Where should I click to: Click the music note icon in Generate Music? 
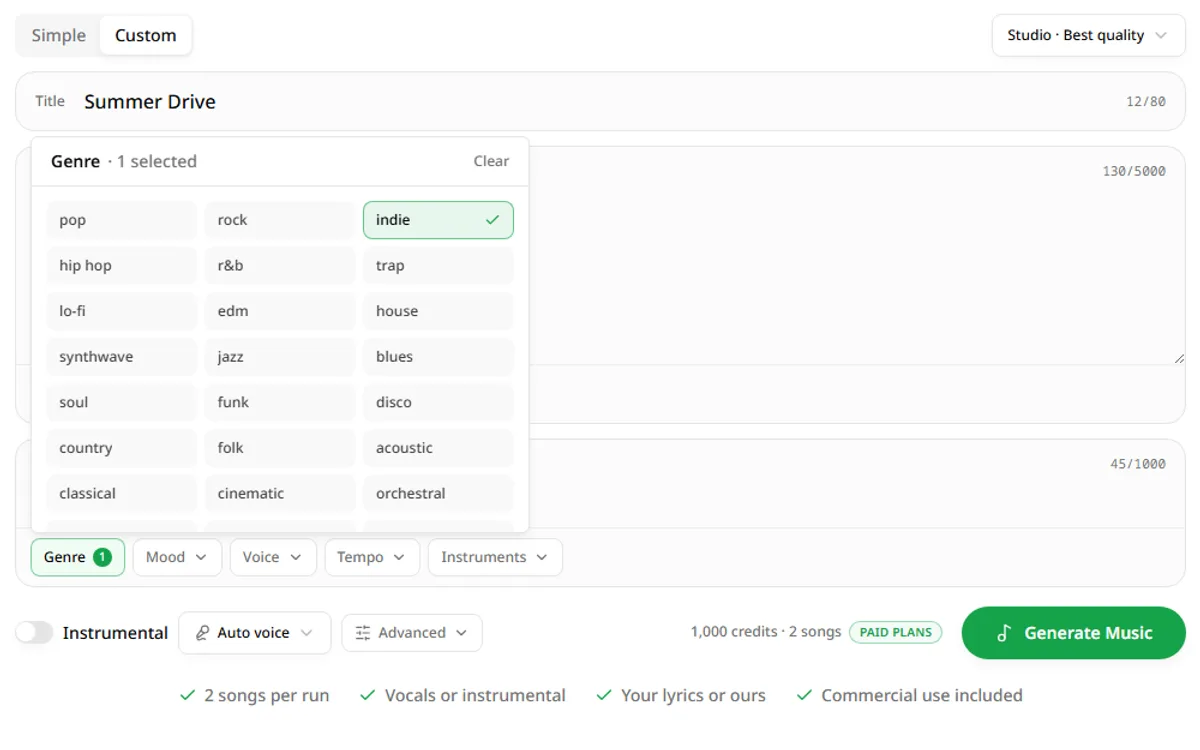[x=1004, y=633]
